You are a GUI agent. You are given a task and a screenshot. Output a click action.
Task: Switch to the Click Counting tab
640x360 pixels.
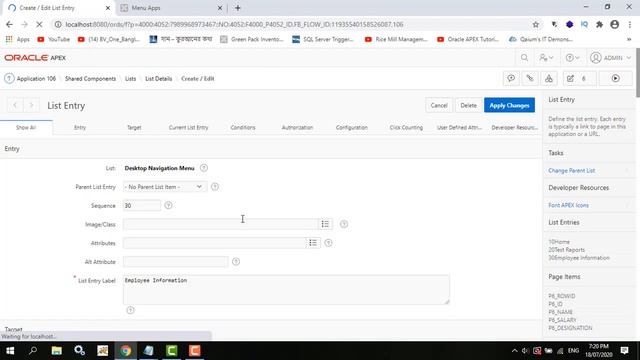[x=406, y=127]
